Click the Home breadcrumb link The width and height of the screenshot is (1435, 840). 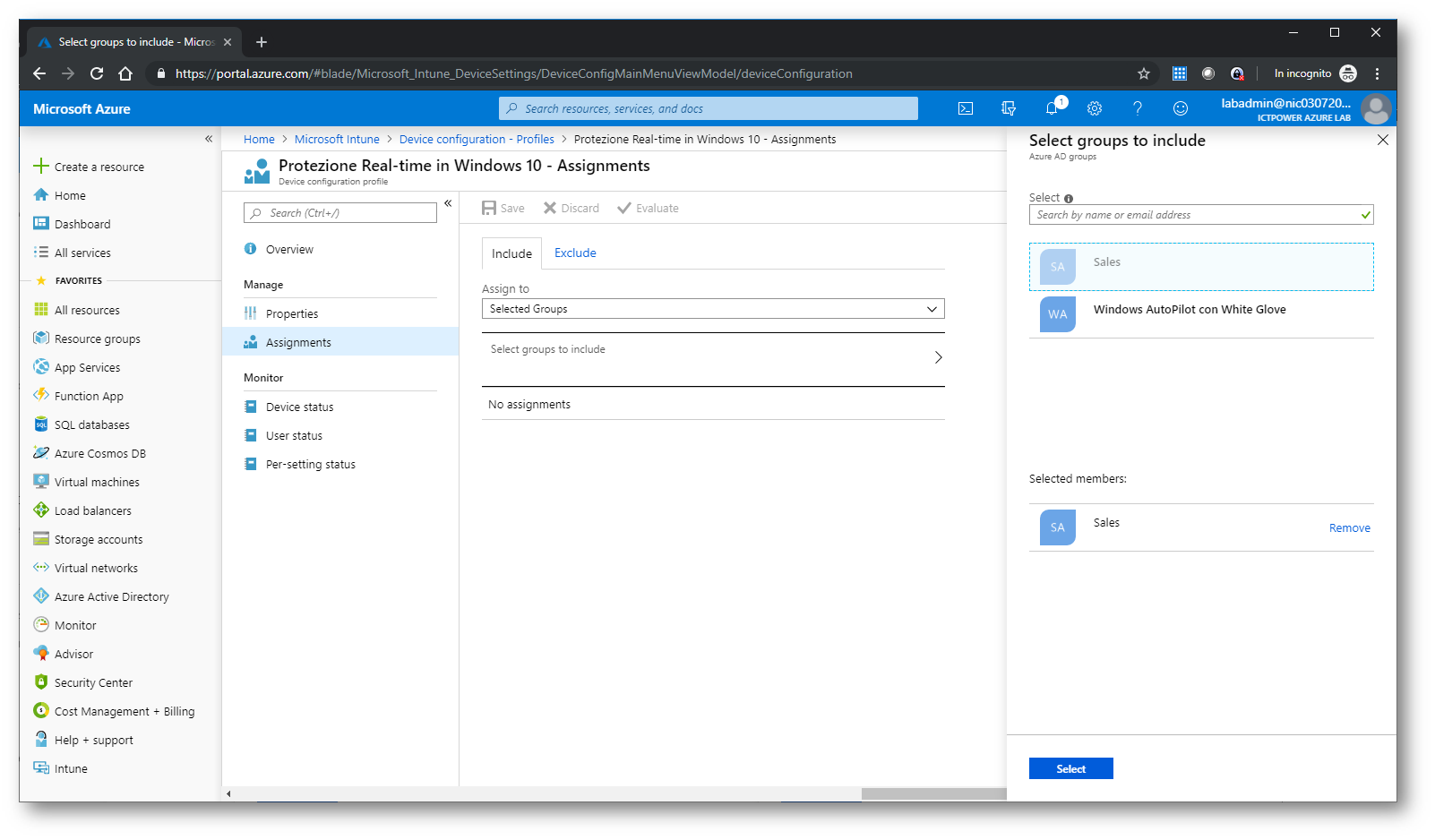point(259,139)
